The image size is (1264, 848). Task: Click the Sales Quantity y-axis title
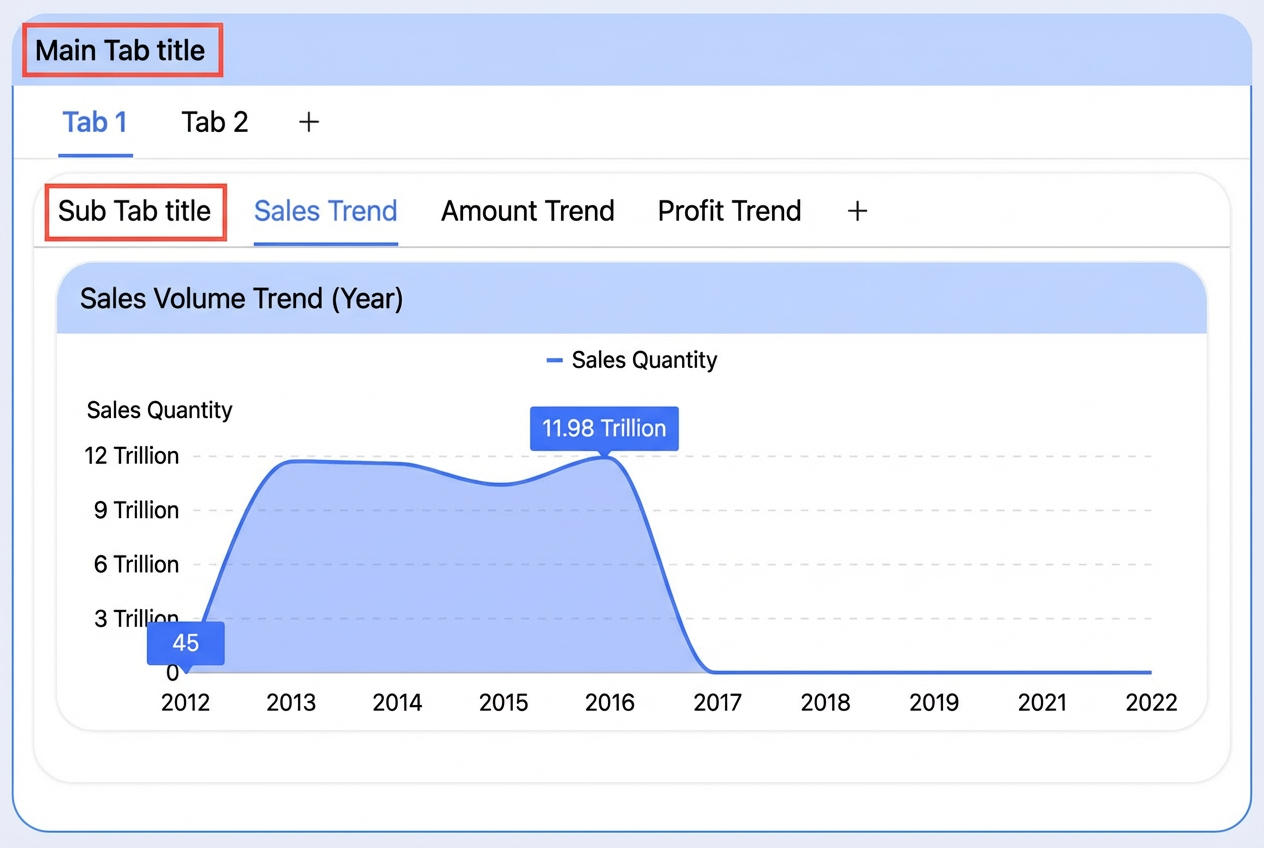click(x=160, y=410)
